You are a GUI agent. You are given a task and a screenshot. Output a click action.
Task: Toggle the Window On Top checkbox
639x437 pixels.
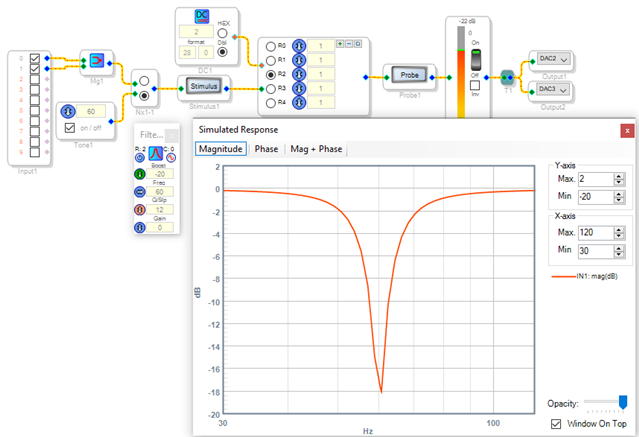point(556,424)
